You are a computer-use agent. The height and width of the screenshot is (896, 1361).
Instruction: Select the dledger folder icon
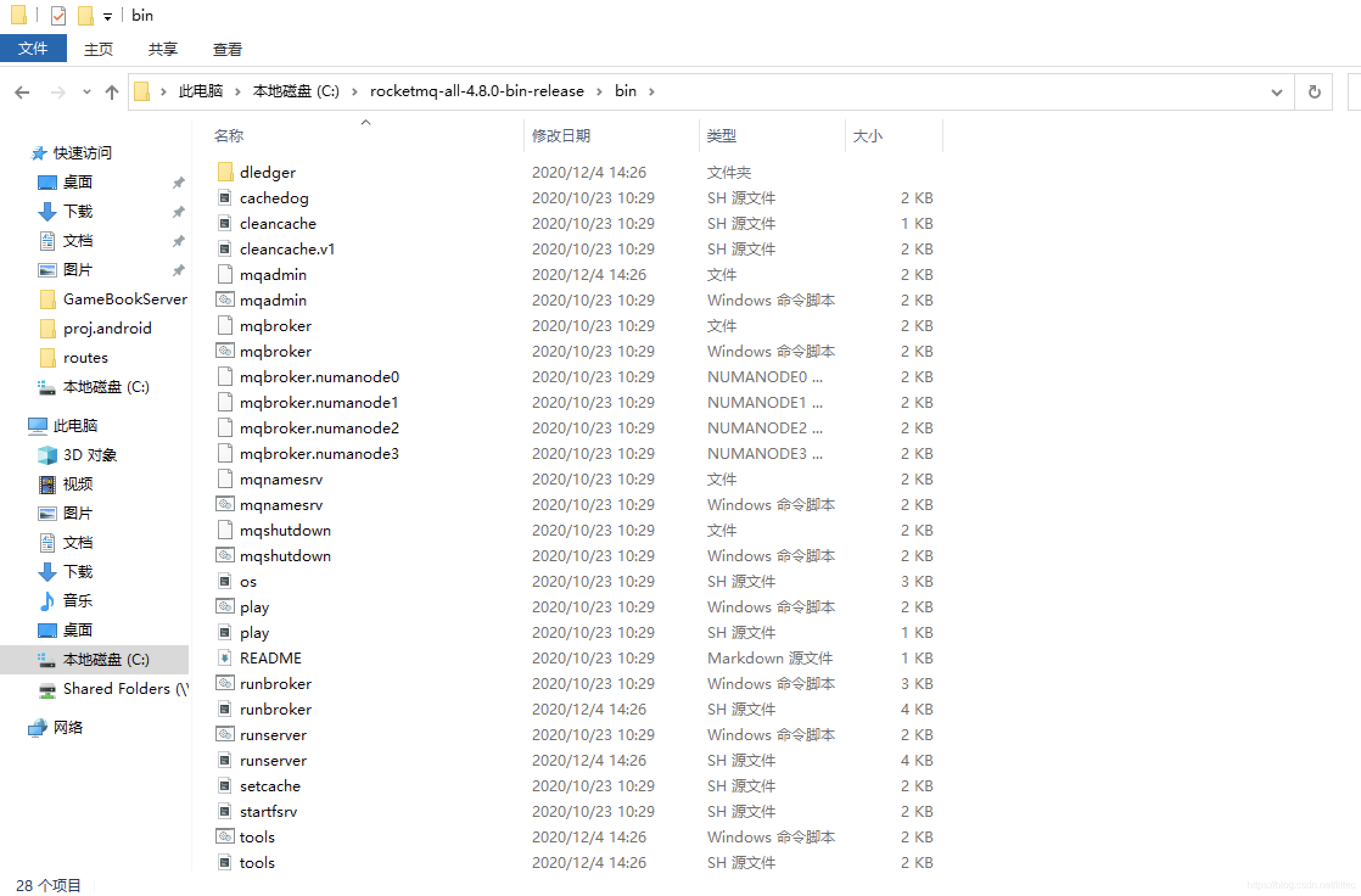click(225, 172)
